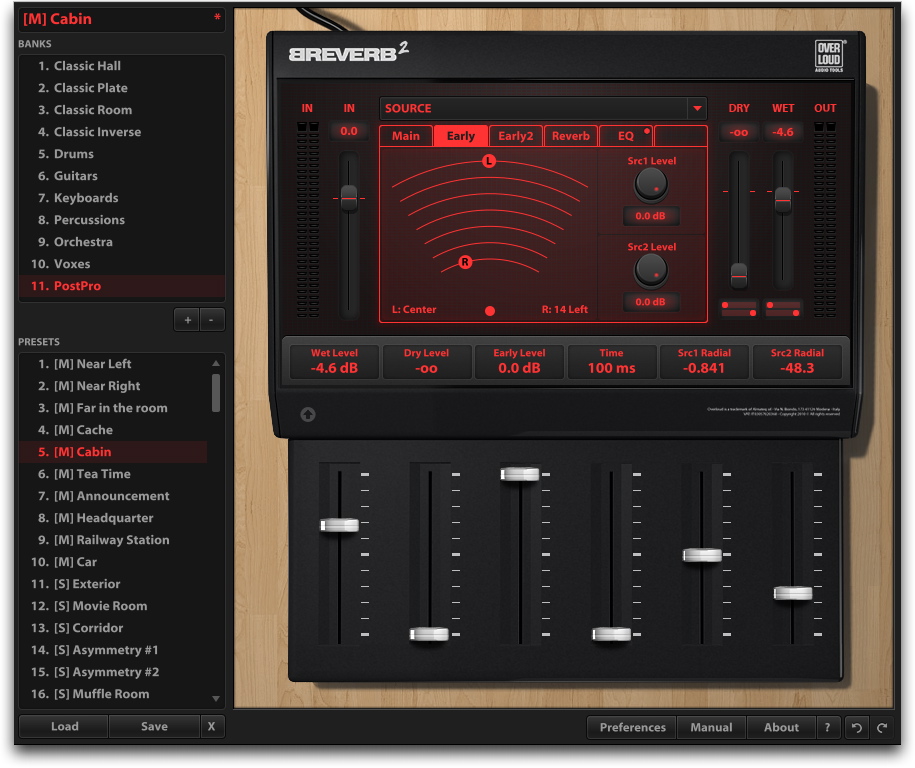Click the WET level fader handle
The height and width of the screenshot is (768, 915).
coord(783,199)
